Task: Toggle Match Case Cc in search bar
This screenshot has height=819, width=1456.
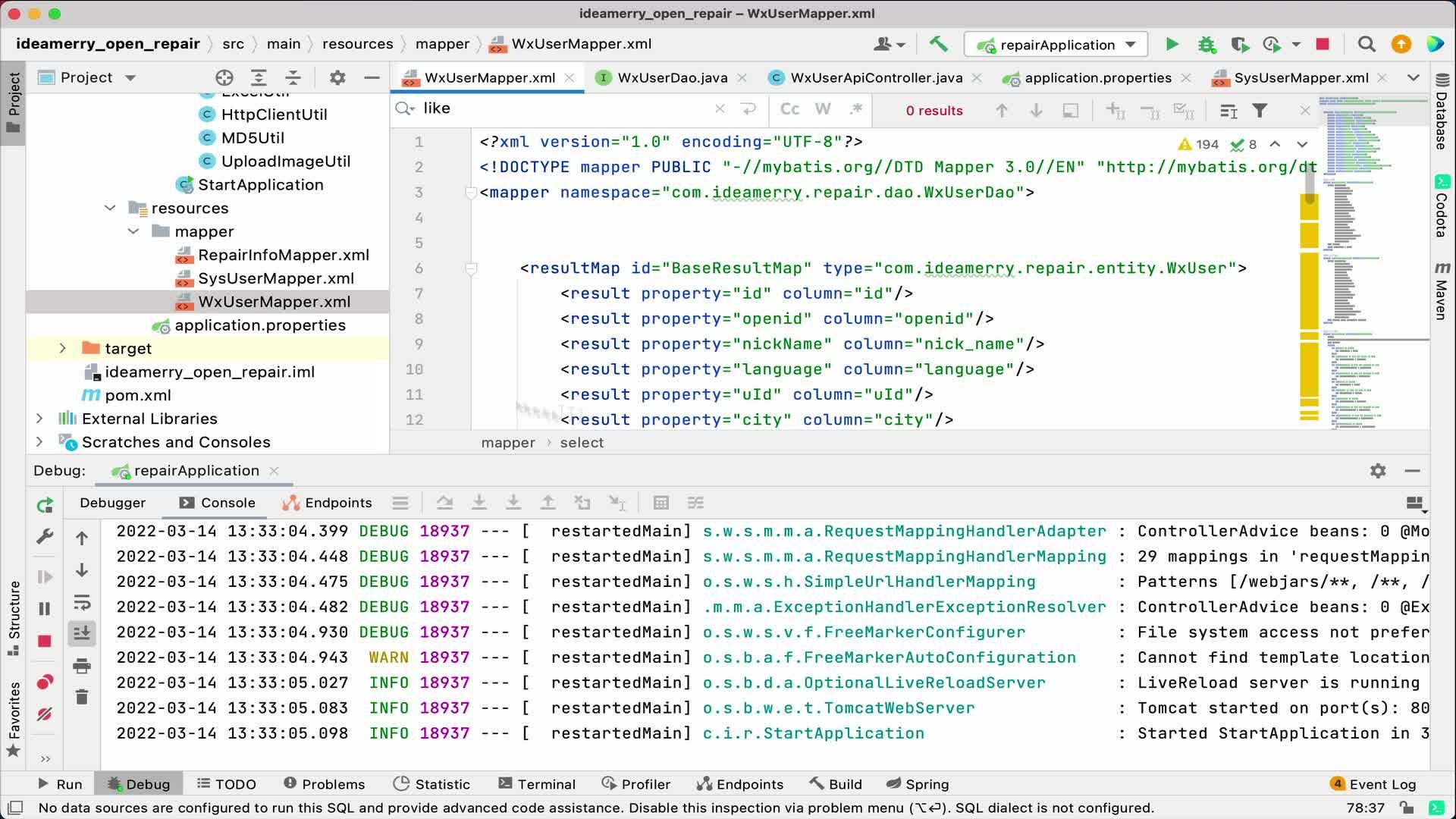Action: (789, 109)
